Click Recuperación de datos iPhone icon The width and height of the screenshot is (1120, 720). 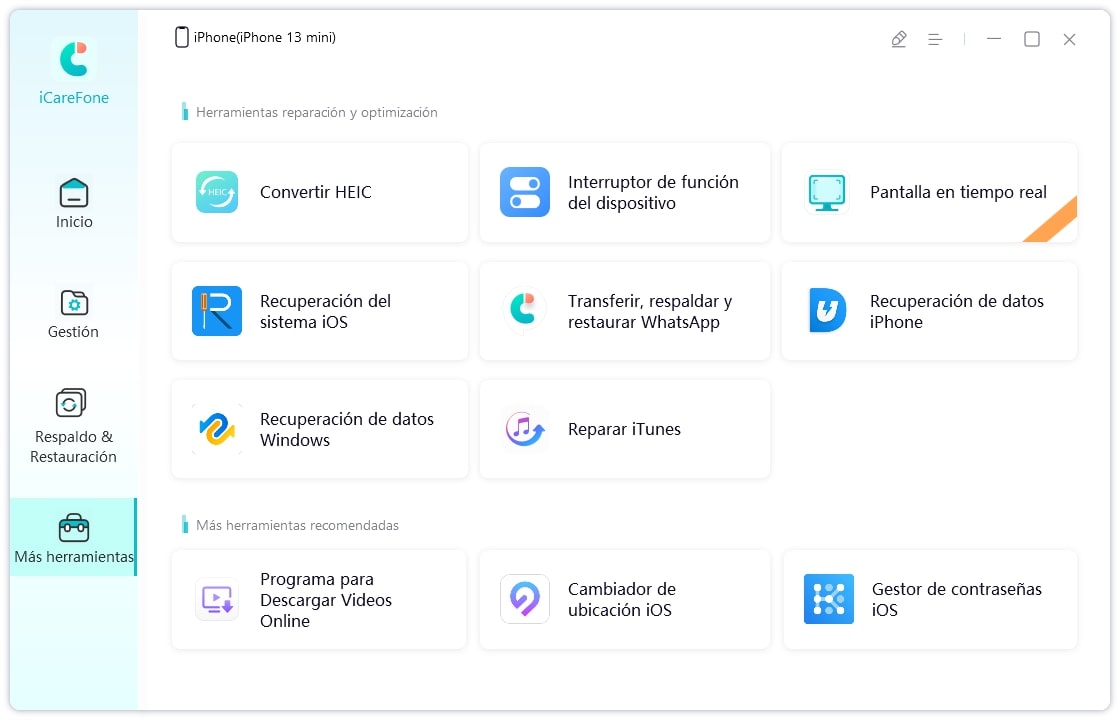tap(827, 311)
